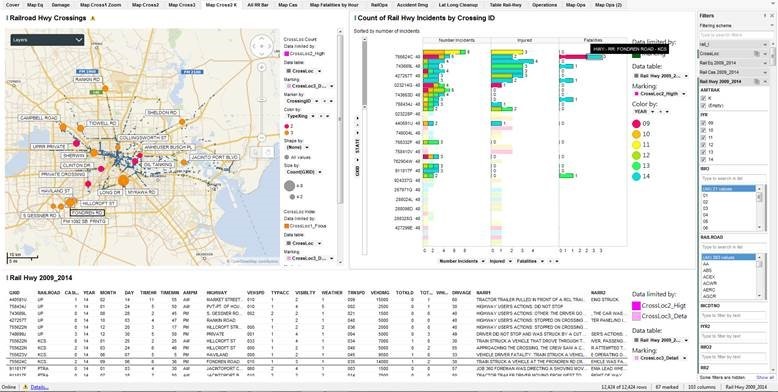Click the map zoom slider handle

click(x=262, y=100)
